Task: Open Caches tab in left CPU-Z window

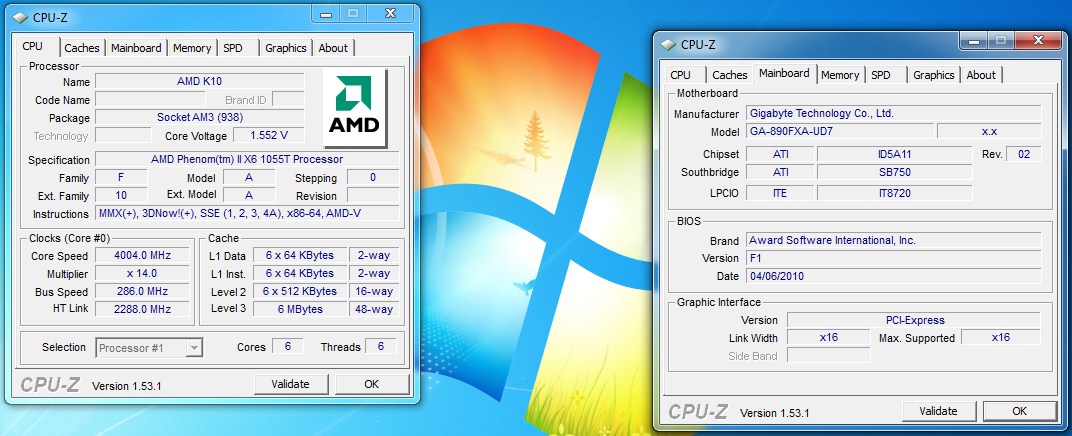Action: [82, 48]
